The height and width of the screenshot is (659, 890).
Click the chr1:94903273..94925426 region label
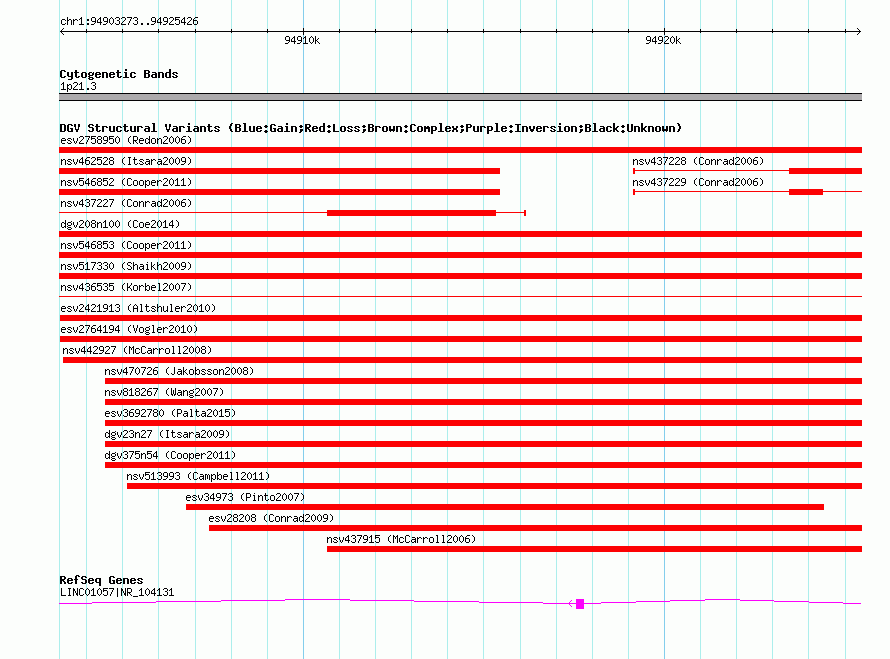pyautogui.click(x=129, y=21)
